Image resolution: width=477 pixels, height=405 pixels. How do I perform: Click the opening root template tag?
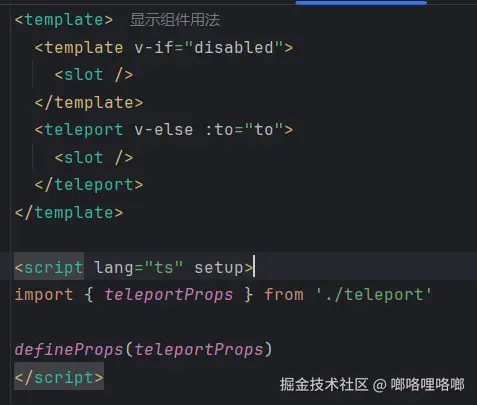[64, 20]
